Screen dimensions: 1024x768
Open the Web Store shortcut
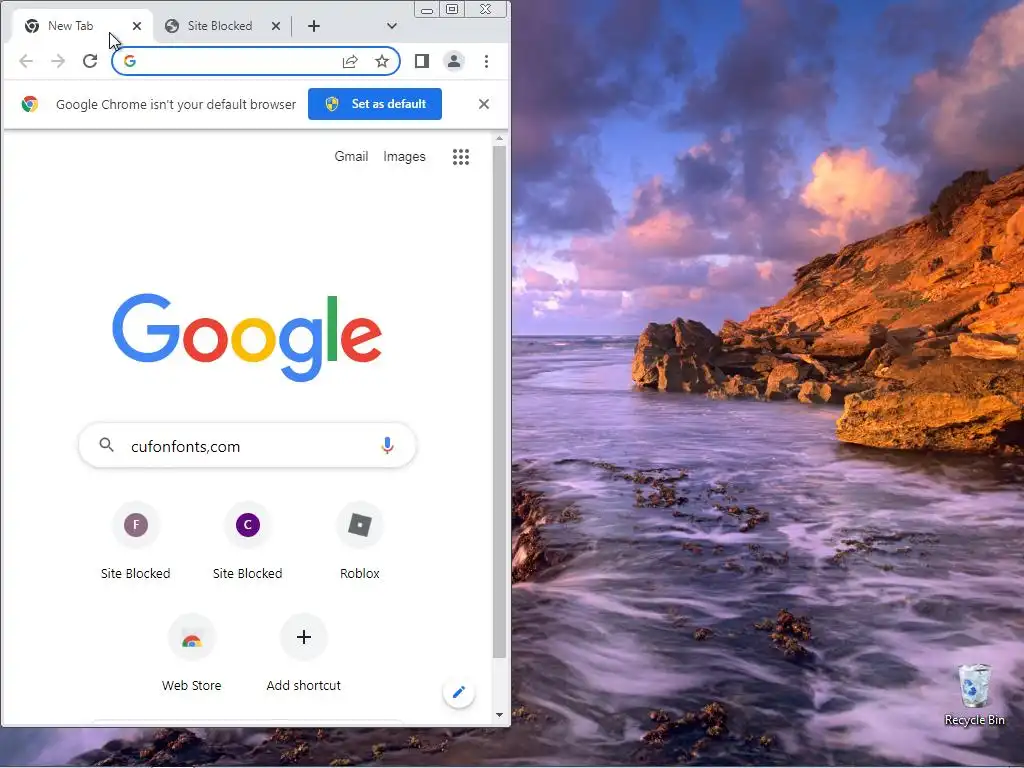pos(191,637)
